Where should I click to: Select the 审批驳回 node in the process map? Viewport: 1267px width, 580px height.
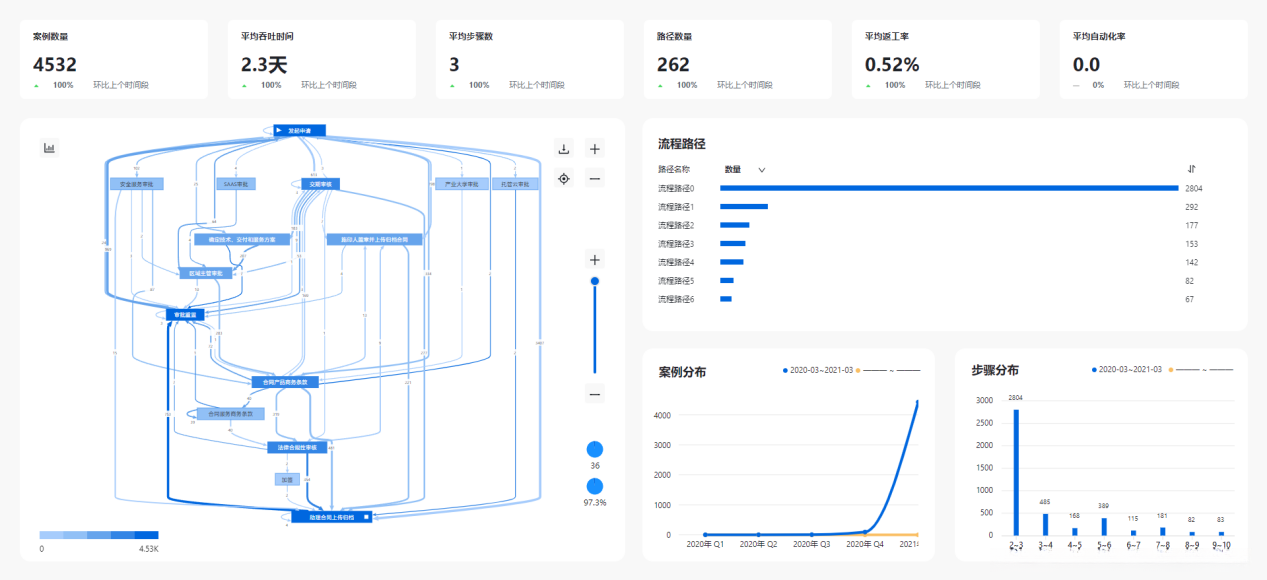point(184,313)
